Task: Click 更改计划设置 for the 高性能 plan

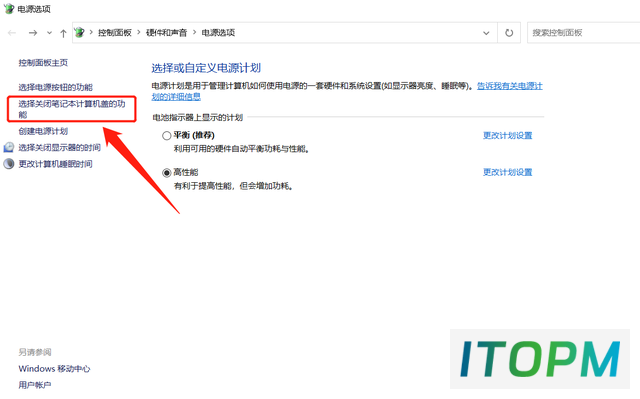Action: click(507, 172)
